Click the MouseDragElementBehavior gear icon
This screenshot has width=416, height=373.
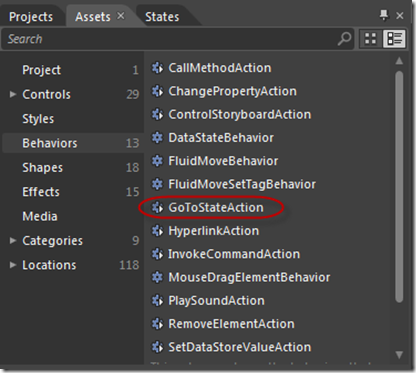(x=157, y=277)
